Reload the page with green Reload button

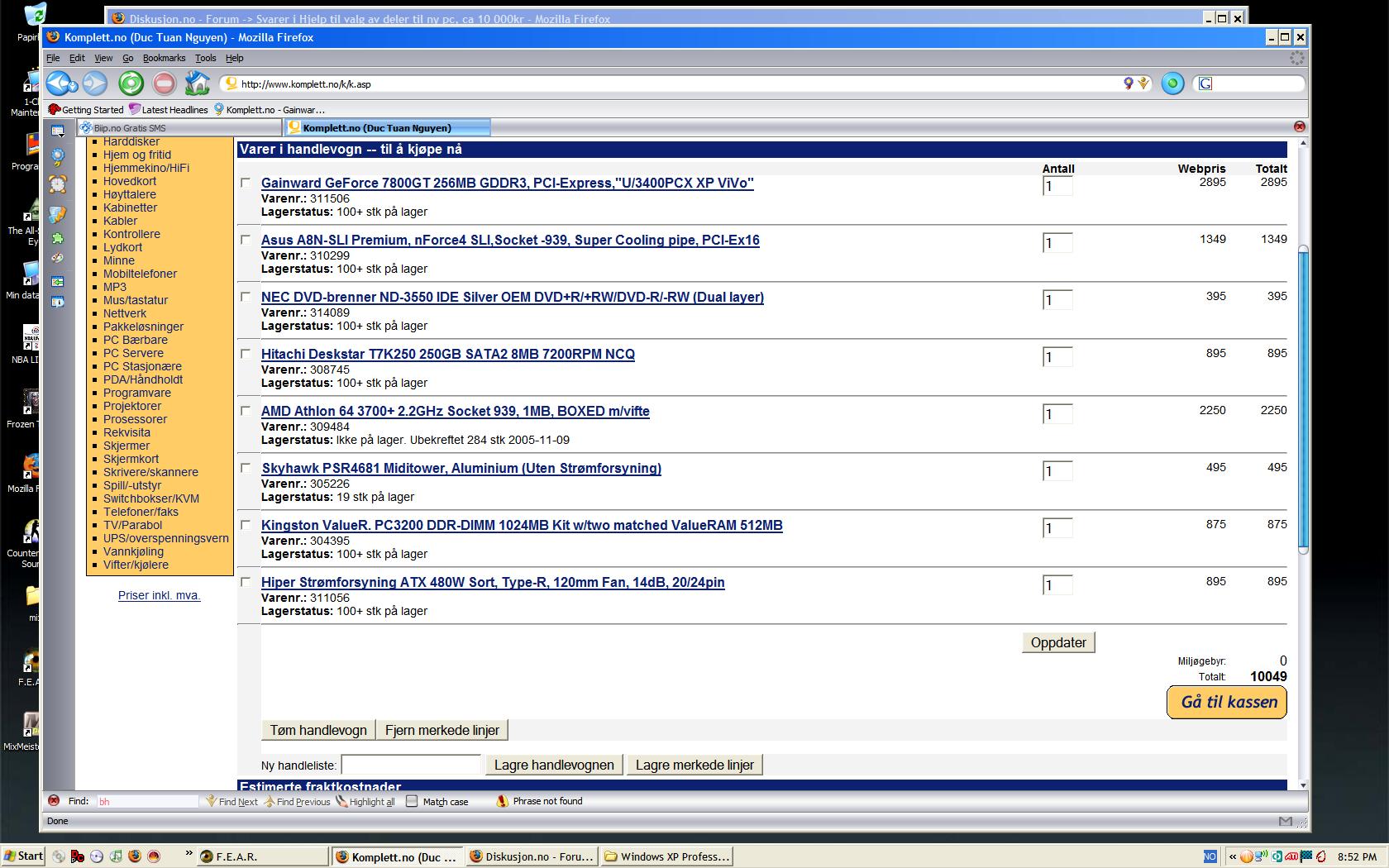(x=131, y=83)
